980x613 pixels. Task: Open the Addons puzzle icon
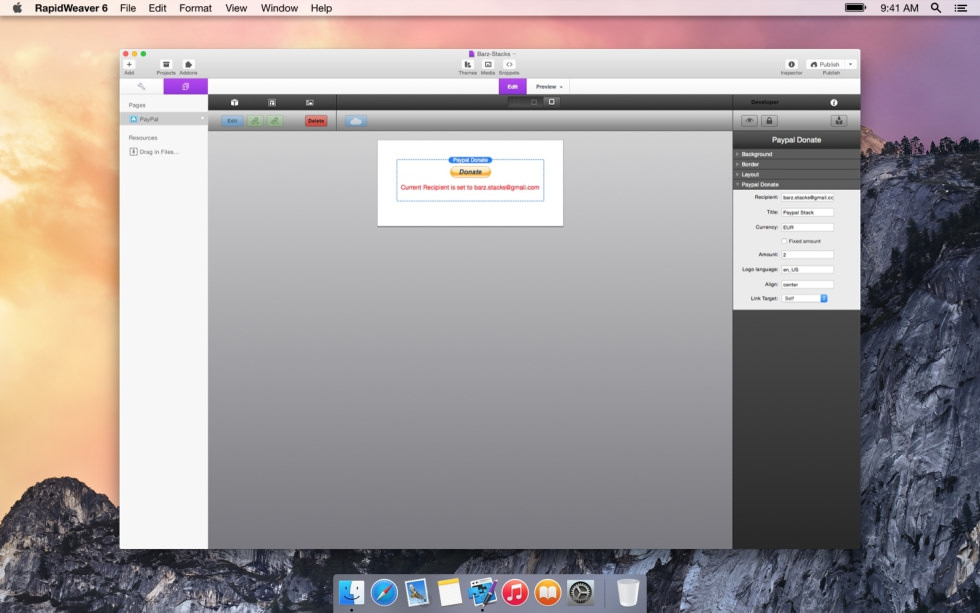click(x=188, y=64)
